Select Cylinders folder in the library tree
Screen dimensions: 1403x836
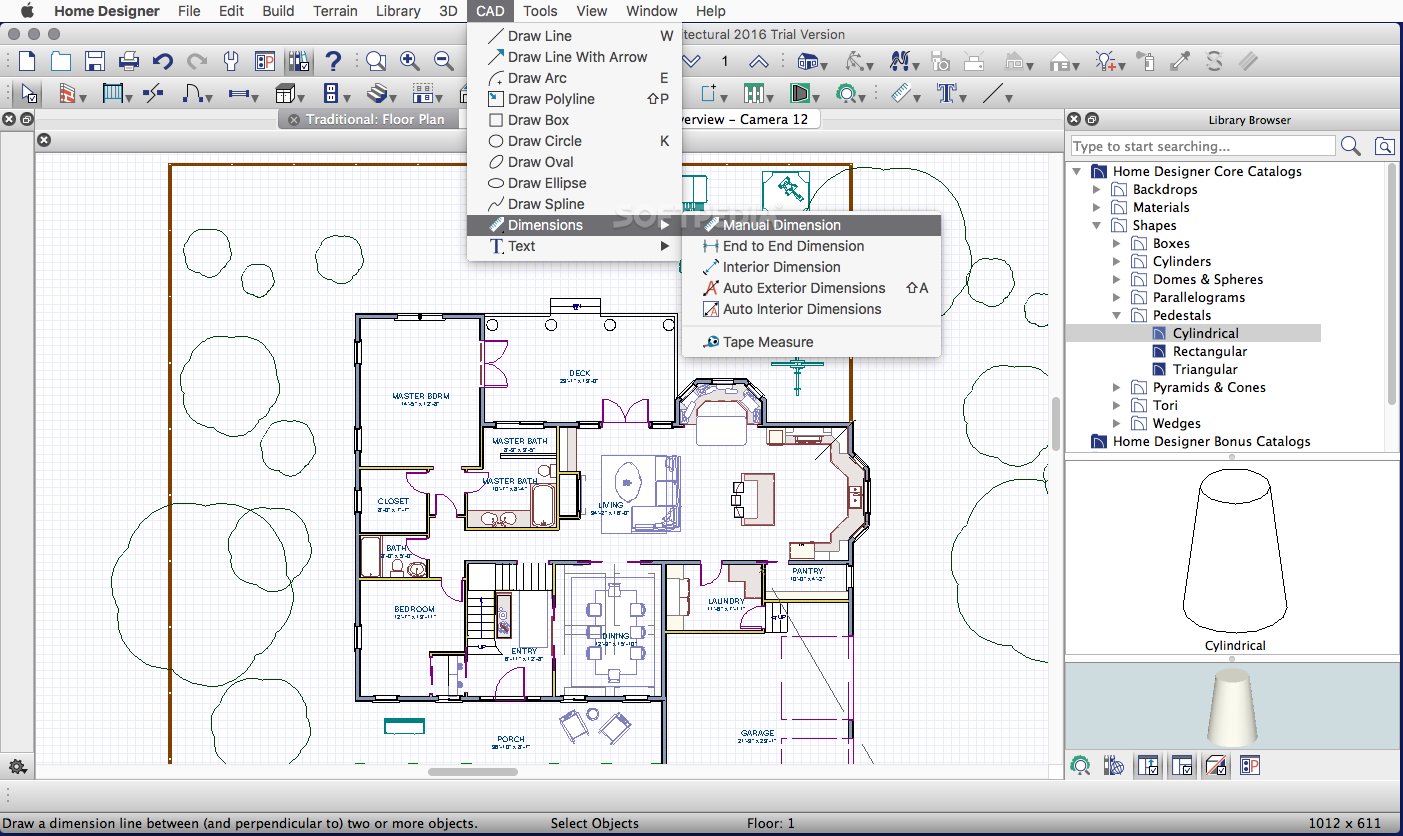(1182, 262)
